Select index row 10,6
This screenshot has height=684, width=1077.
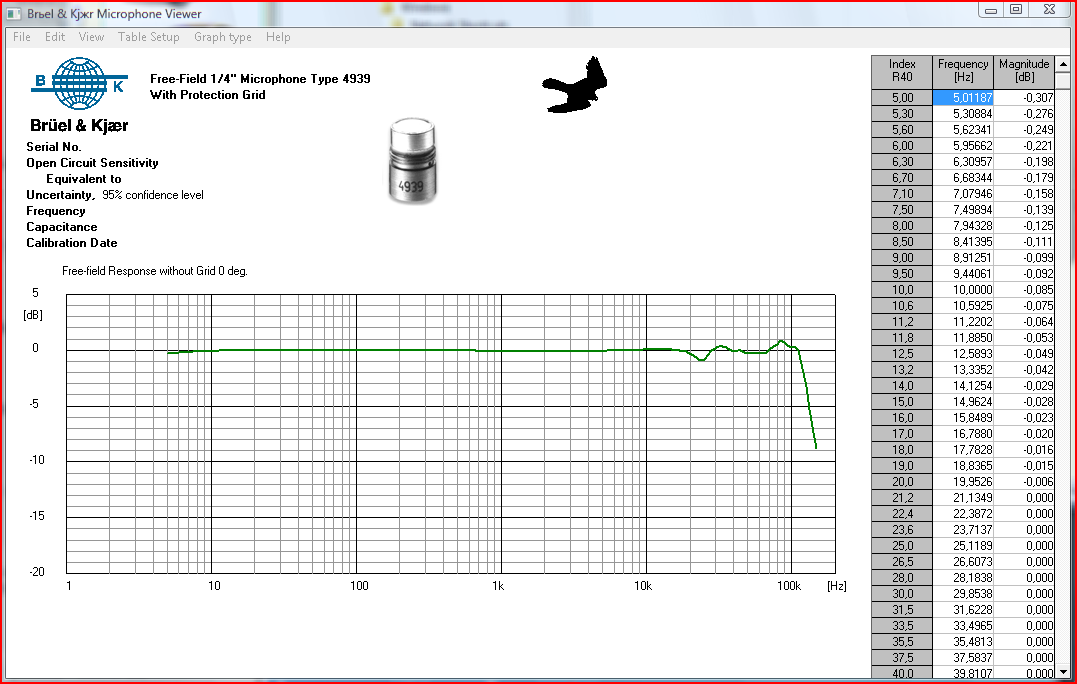902,306
